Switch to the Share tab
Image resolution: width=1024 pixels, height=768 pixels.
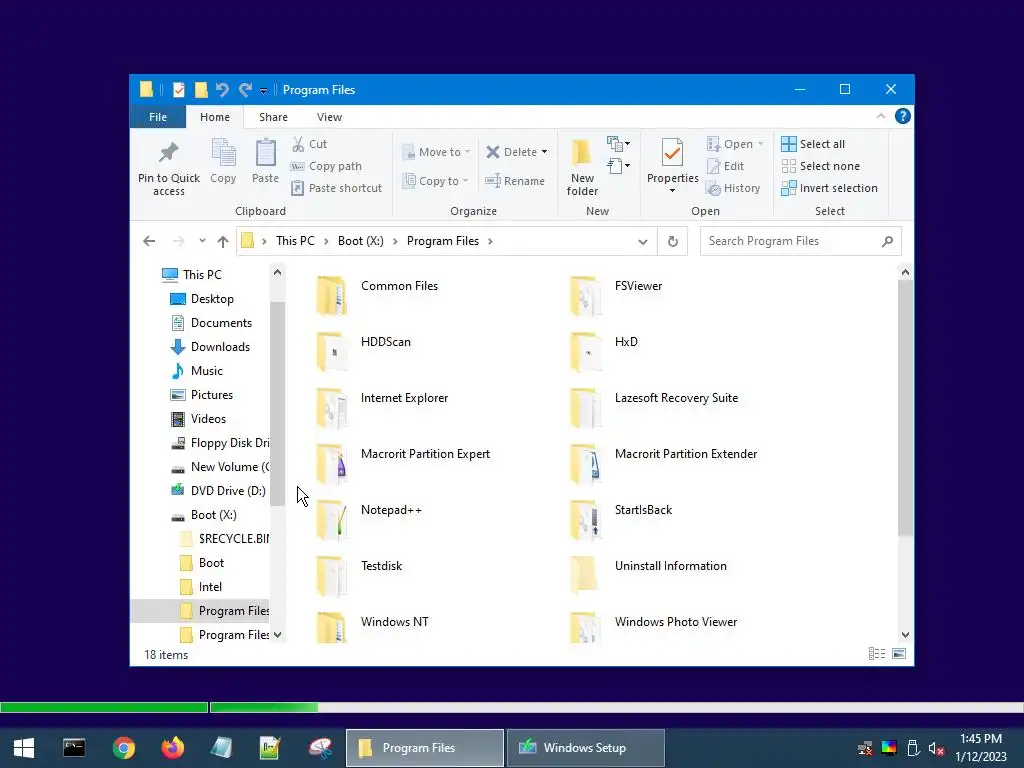click(273, 117)
